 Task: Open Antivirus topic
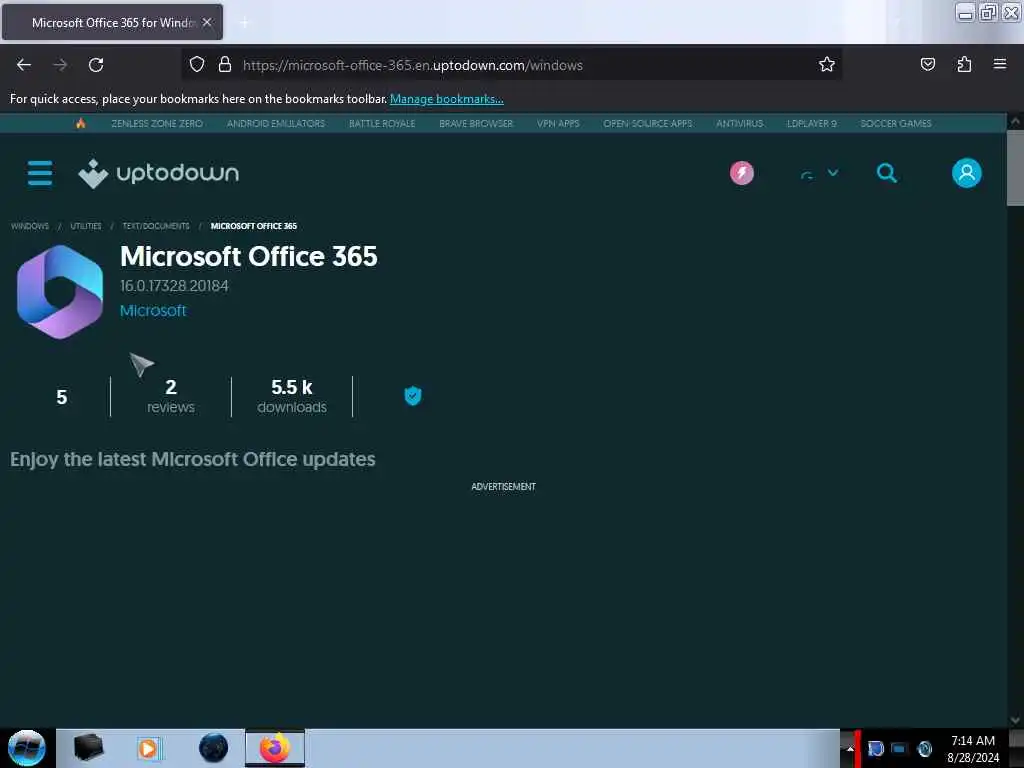tap(739, 123)
